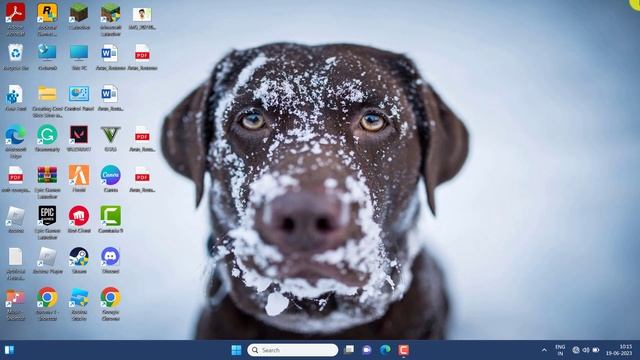640x360 pixels.
Task: Click the battery icon in system tray
Action: (x=596, y=350)
